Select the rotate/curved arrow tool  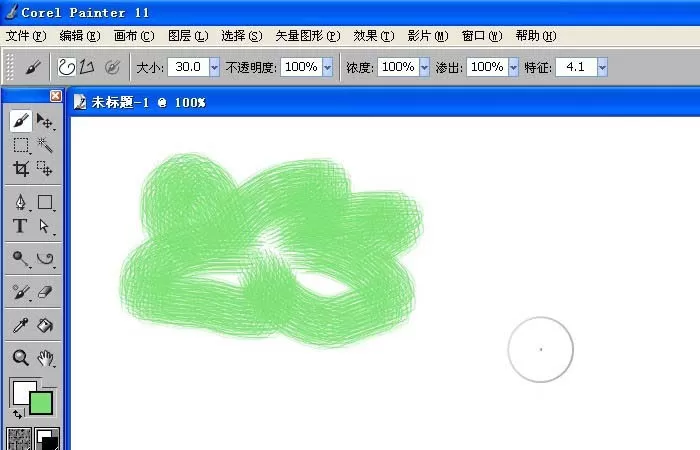tap(45, 258)
